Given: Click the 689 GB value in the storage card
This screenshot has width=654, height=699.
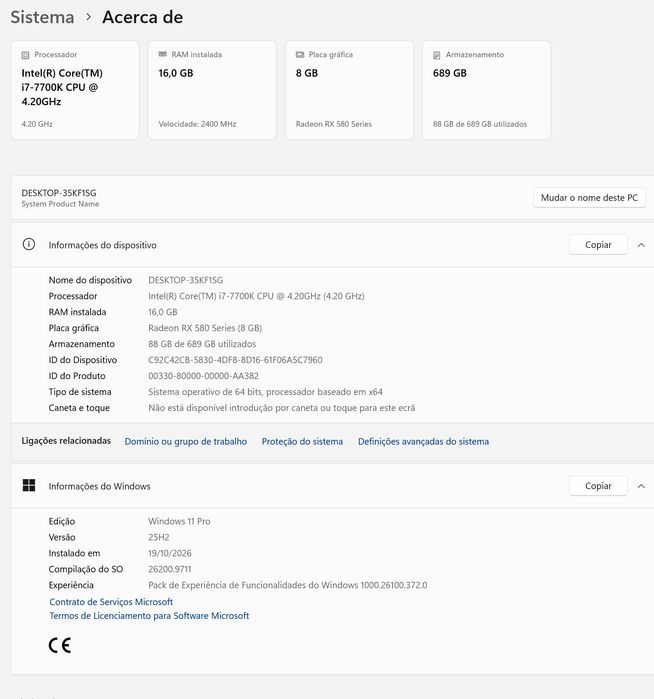Looking at the screenshot, I should 450,73.
